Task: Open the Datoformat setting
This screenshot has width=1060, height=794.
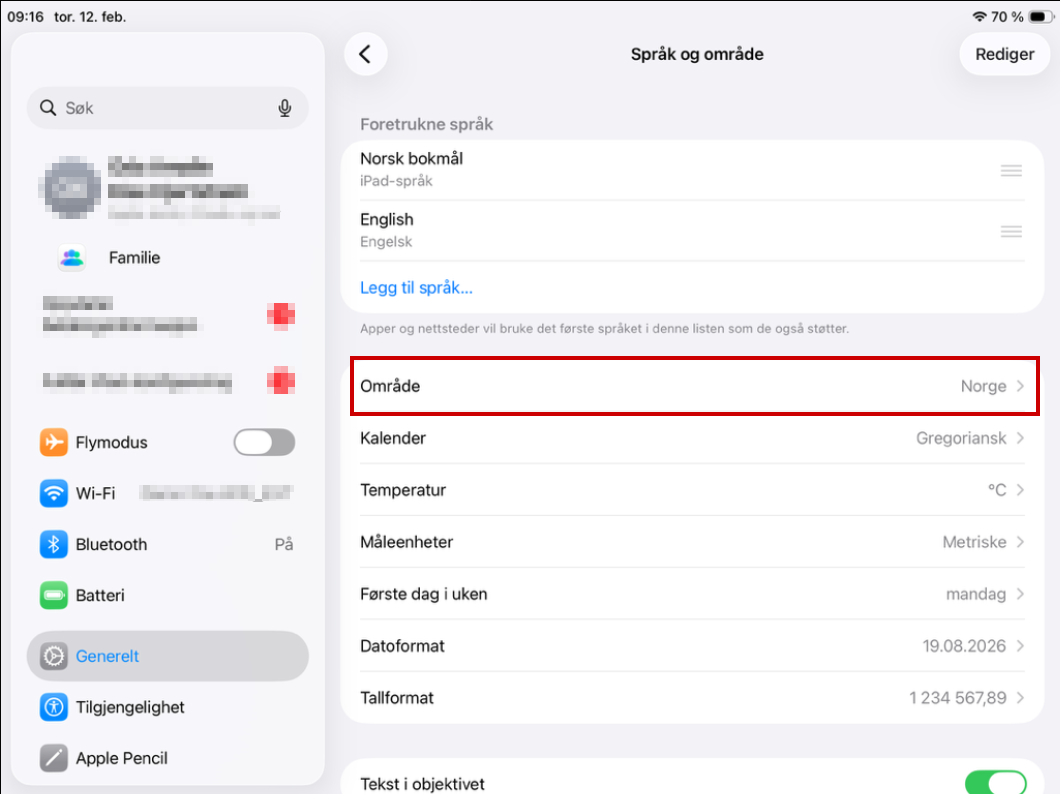Action: (x=692, y=646)
